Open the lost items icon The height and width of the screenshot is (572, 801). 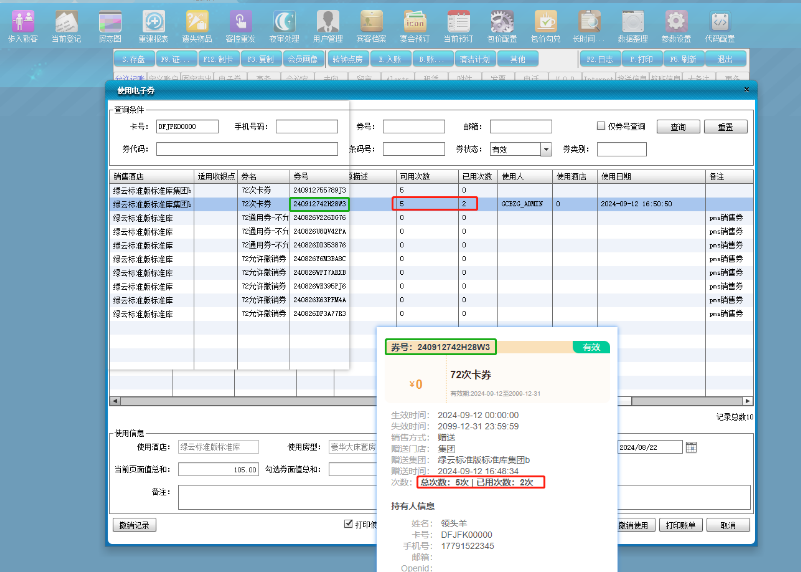[197, 27]
